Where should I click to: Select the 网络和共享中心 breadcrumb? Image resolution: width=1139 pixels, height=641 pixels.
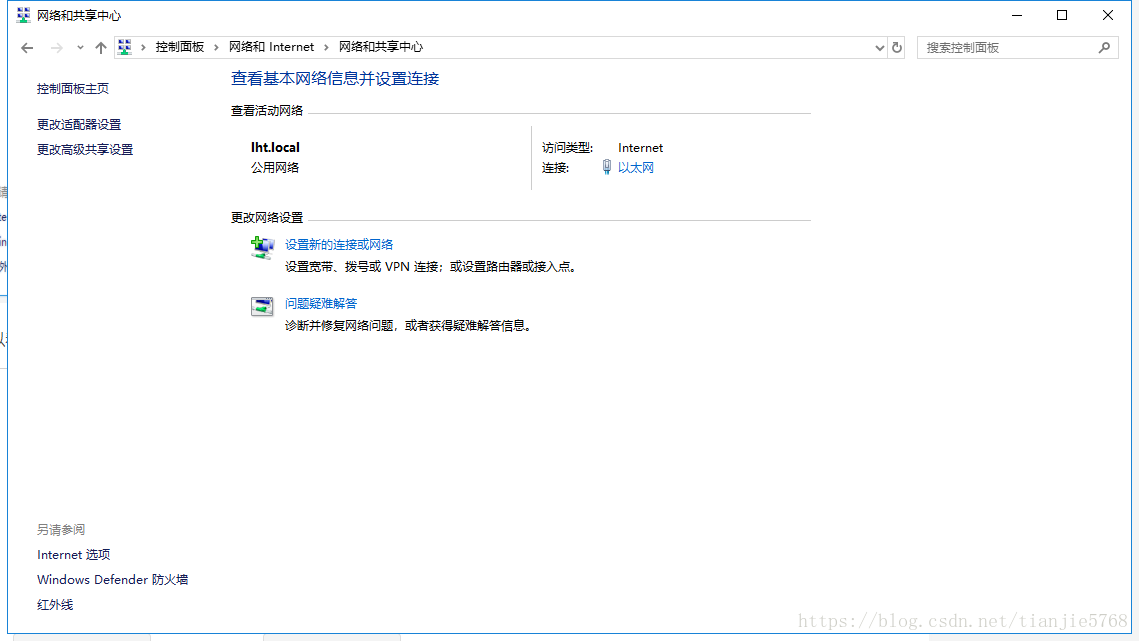click(x=381, y=47)
